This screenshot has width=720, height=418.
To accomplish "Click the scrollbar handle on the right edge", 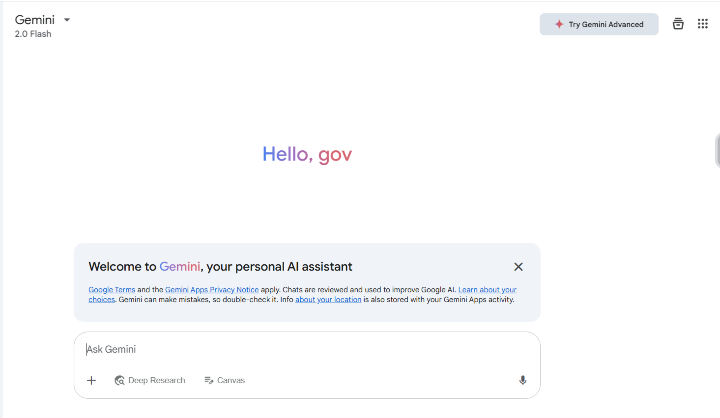I will click(x=717, y=150).
